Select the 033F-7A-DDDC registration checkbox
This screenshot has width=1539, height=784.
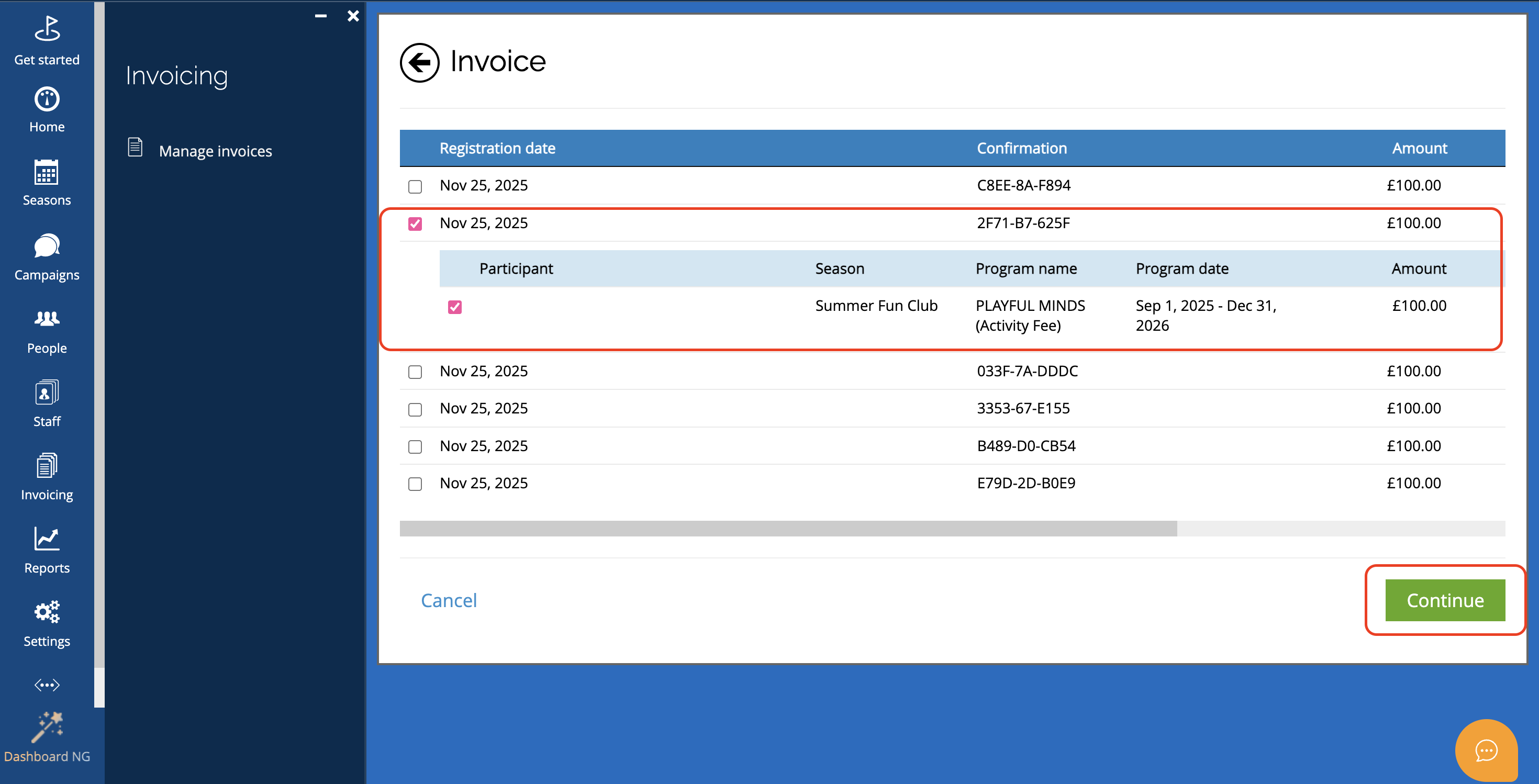(x=415, y=372)
